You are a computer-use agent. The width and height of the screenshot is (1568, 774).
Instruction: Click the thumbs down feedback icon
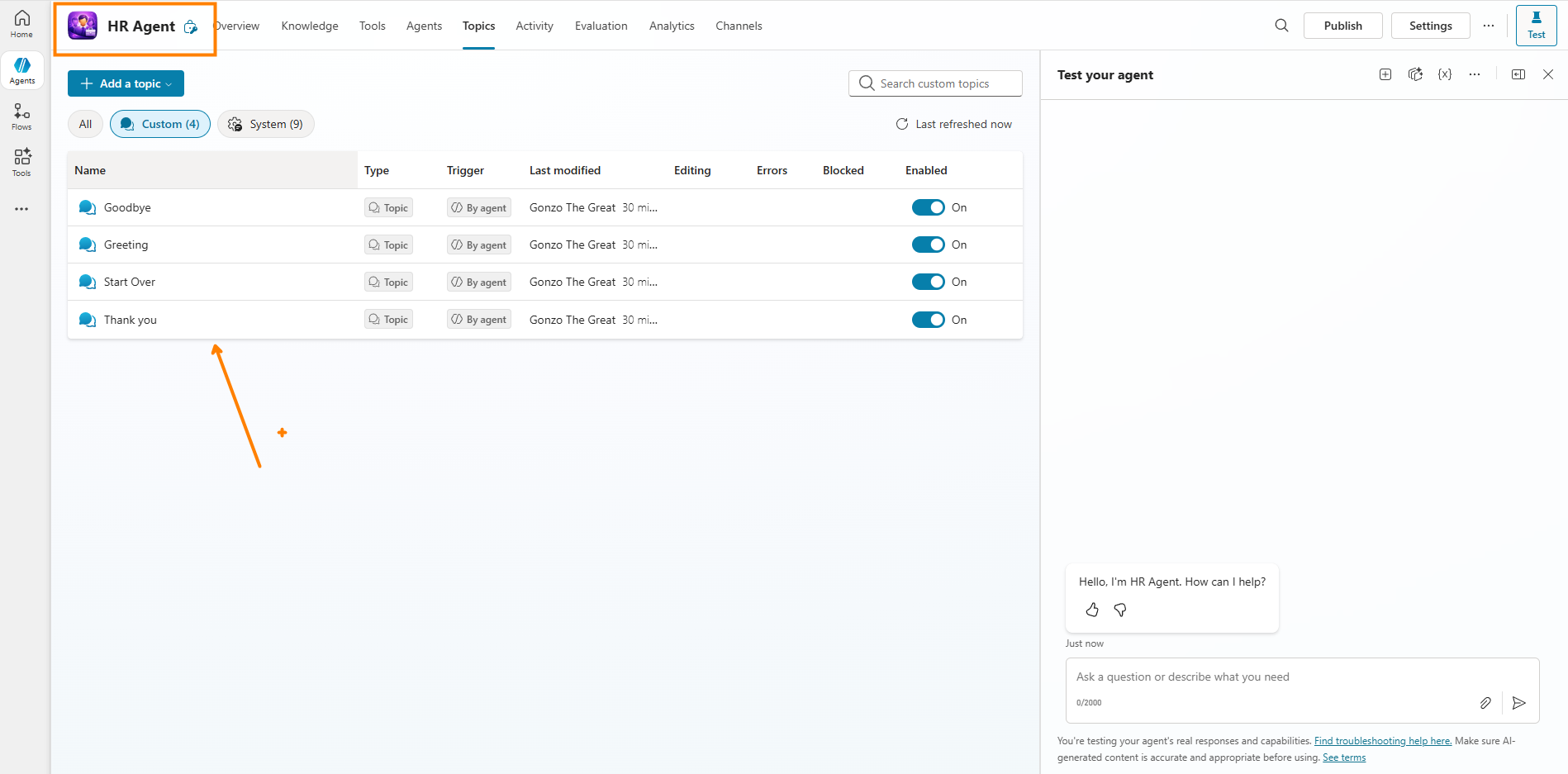1120,610
